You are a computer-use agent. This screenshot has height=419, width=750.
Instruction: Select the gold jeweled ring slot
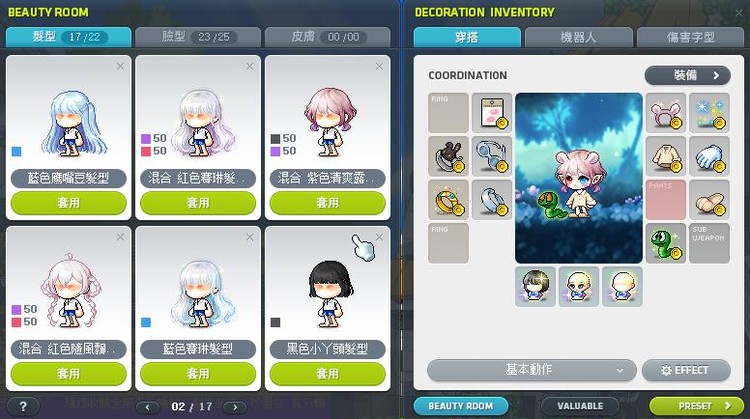448,200
